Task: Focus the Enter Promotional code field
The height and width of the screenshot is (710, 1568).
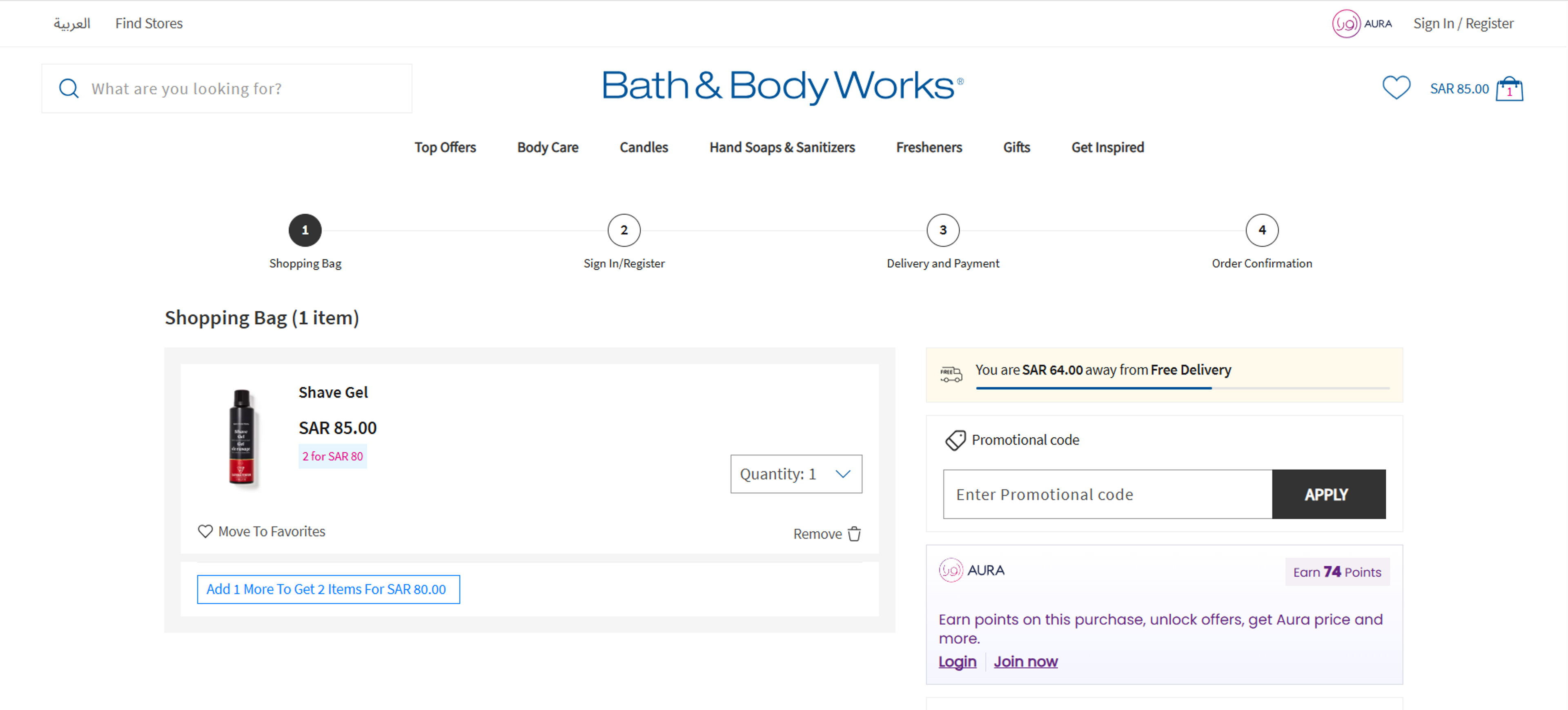Action: (1107, 494)
